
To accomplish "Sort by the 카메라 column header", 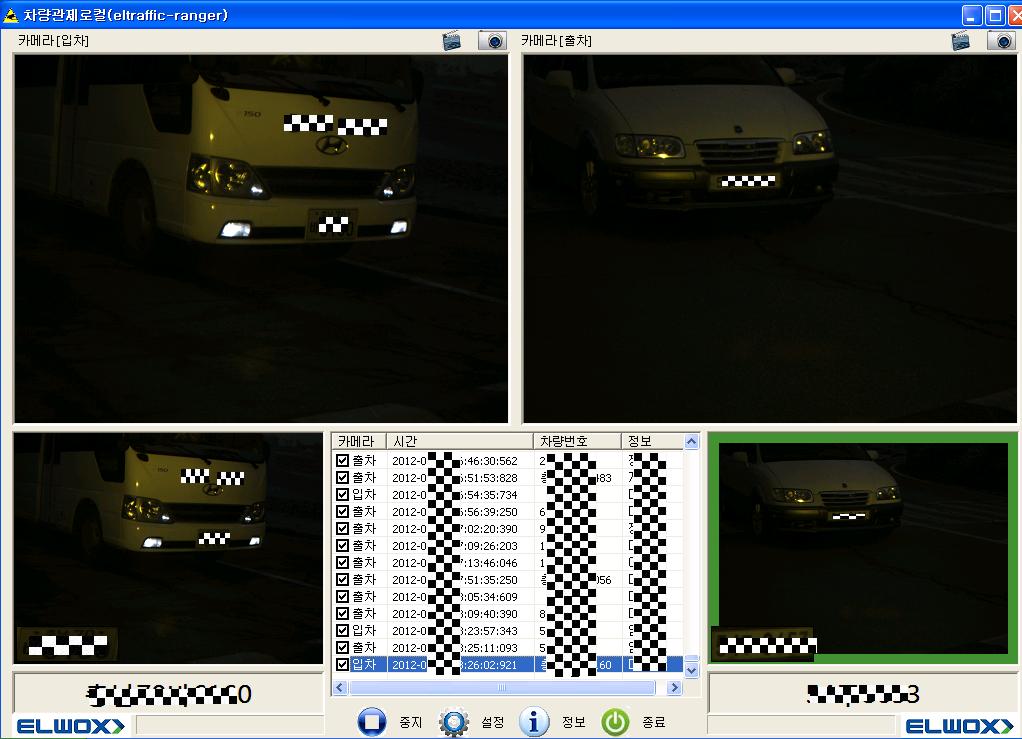I will tap(358, 441).
